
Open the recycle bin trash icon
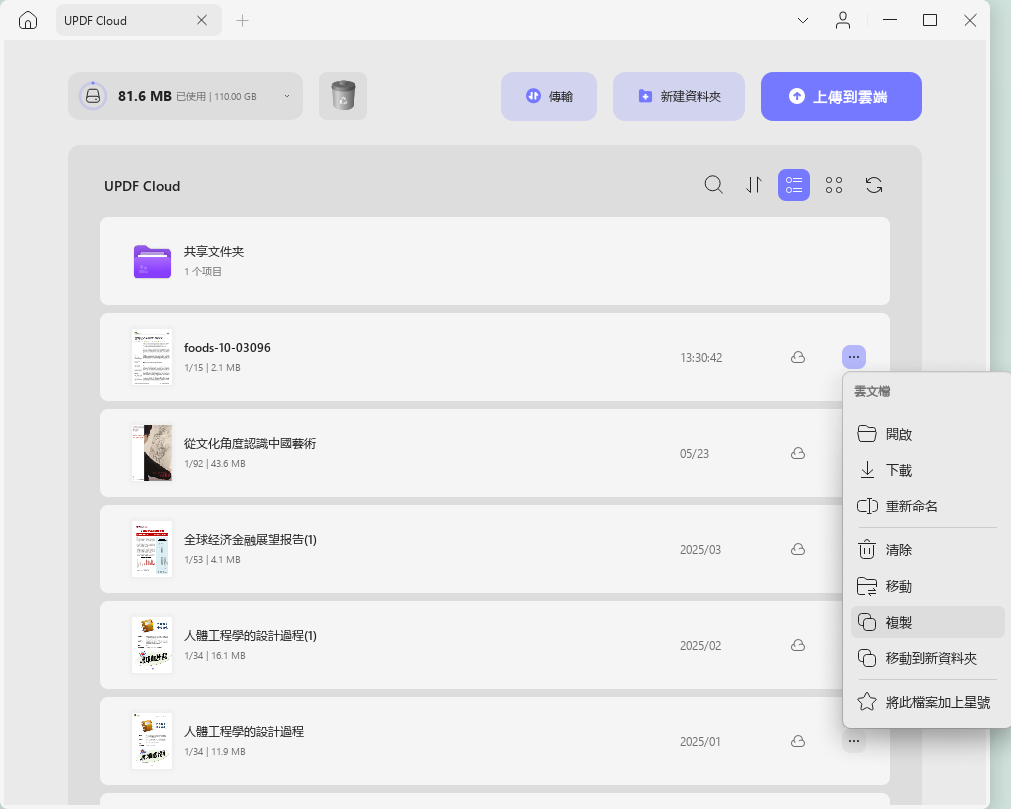pyautogui.click(x=343, y=96)
